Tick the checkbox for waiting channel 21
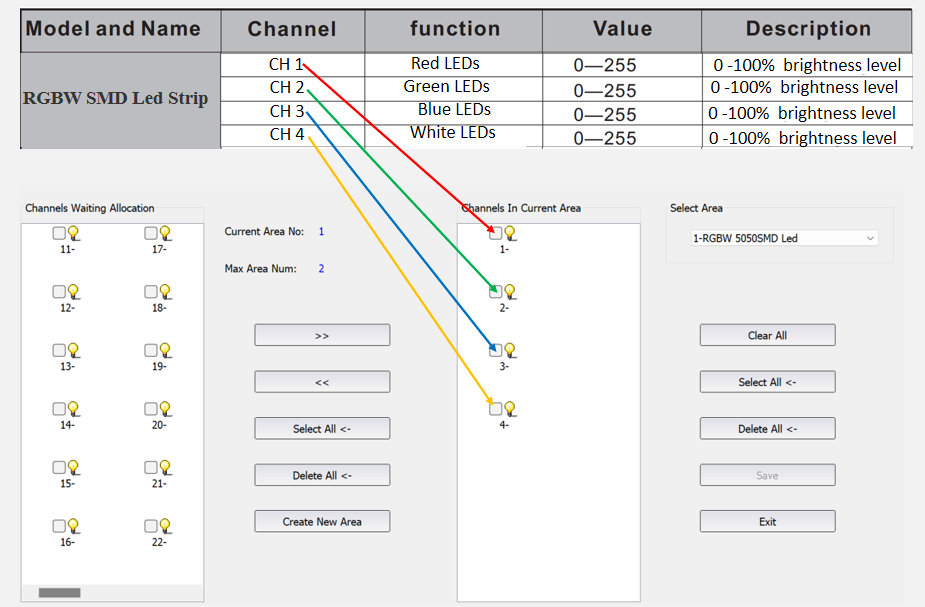The width and height of the screenshot is (925, 607). (151, 467)
